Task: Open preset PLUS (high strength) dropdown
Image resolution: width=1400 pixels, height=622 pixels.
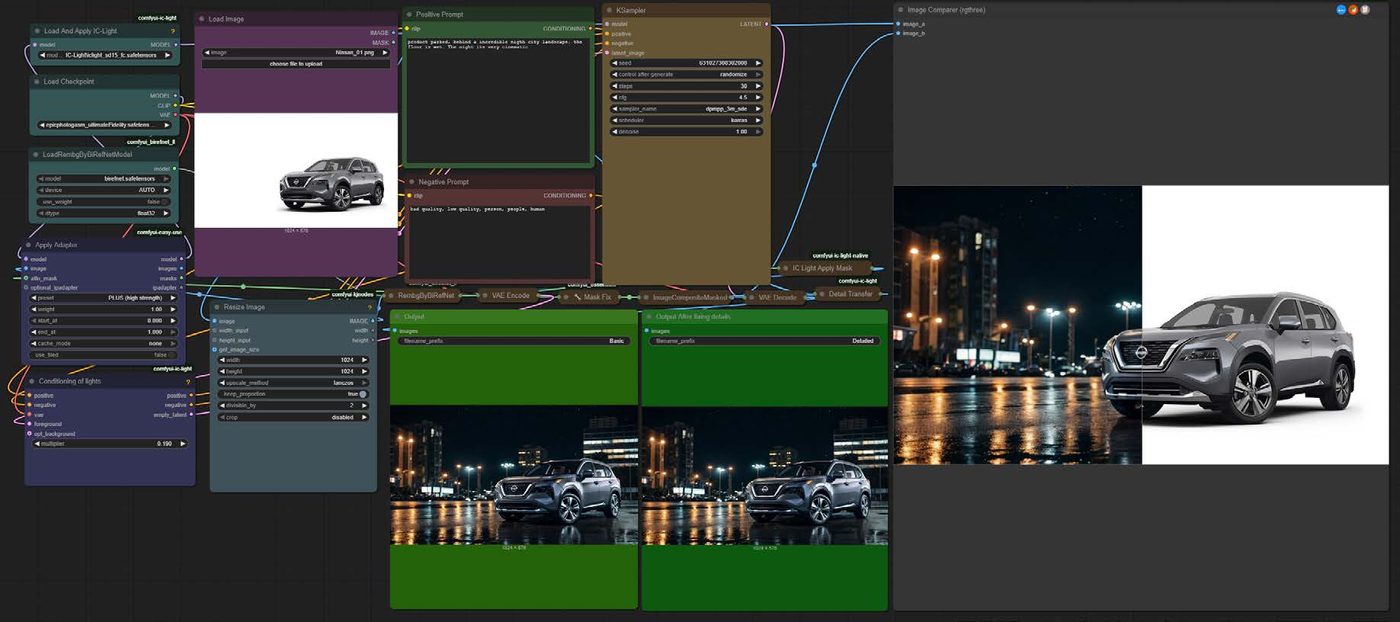Action: click(104, 297)
